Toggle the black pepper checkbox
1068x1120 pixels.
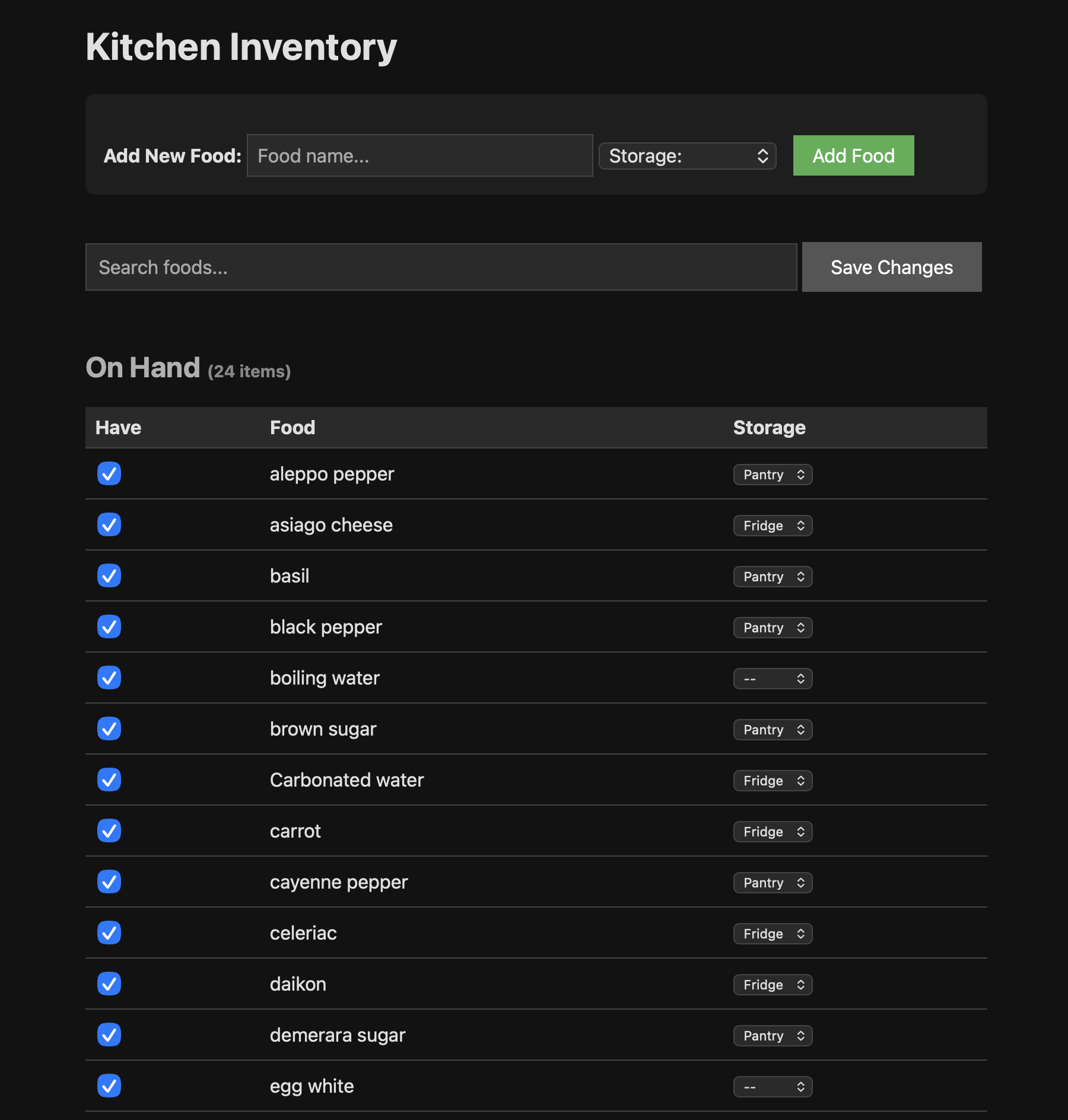pyautogui.click(x=109, y=626)
